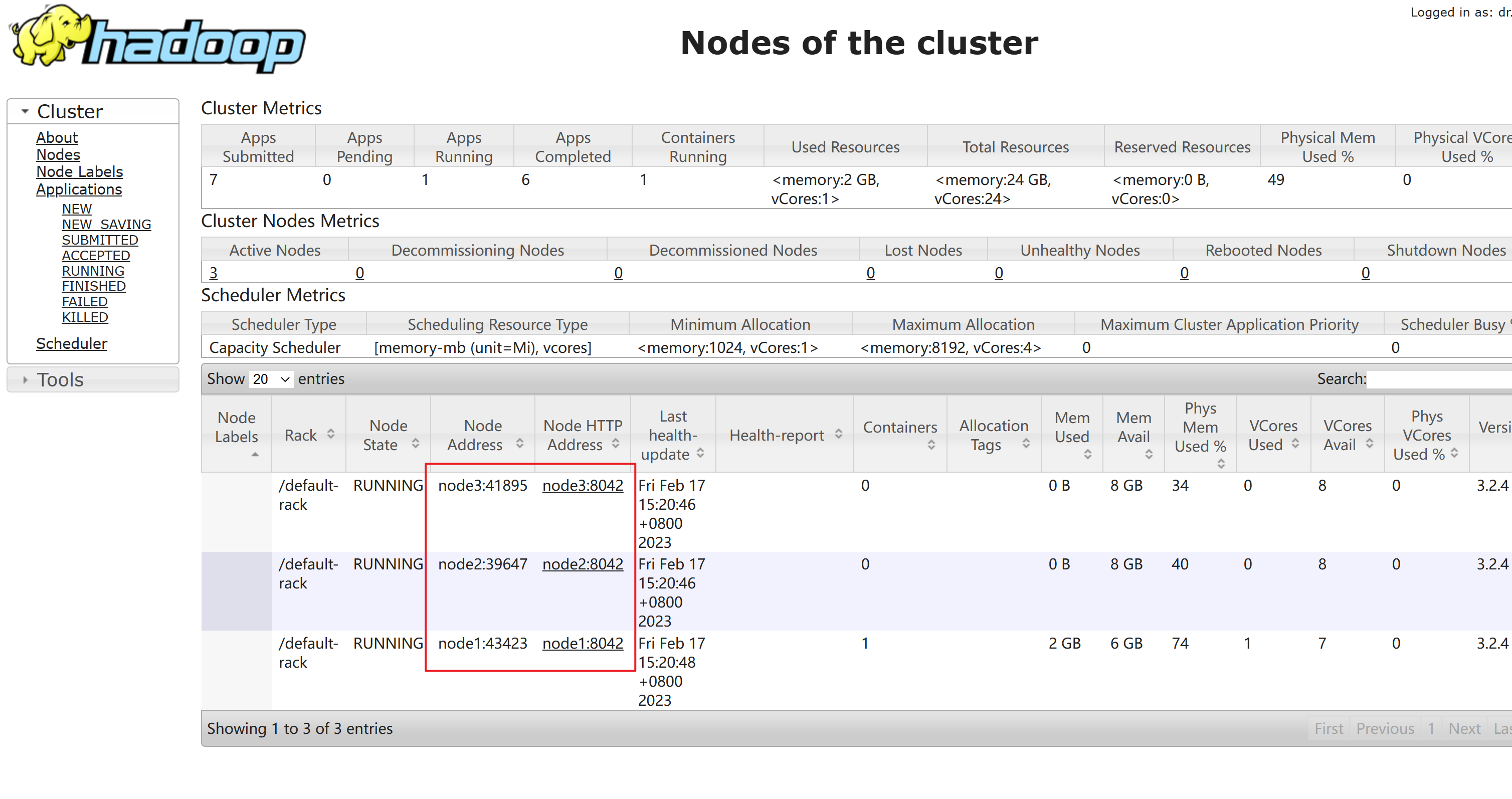Click inside the Search input field
1512x799 pixels.
click(x=1438, y=379)
